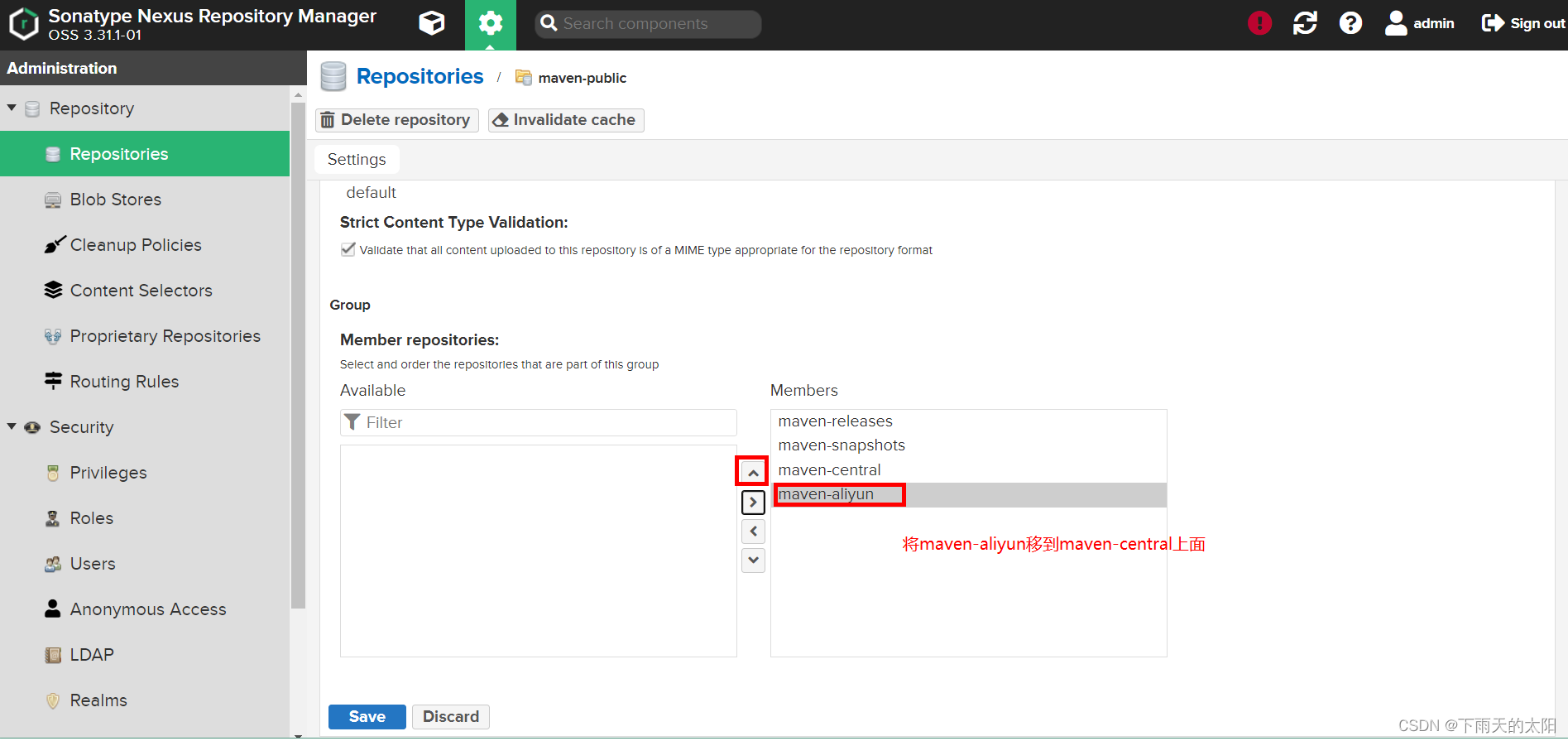Focus the Search components field

[649, 24]
